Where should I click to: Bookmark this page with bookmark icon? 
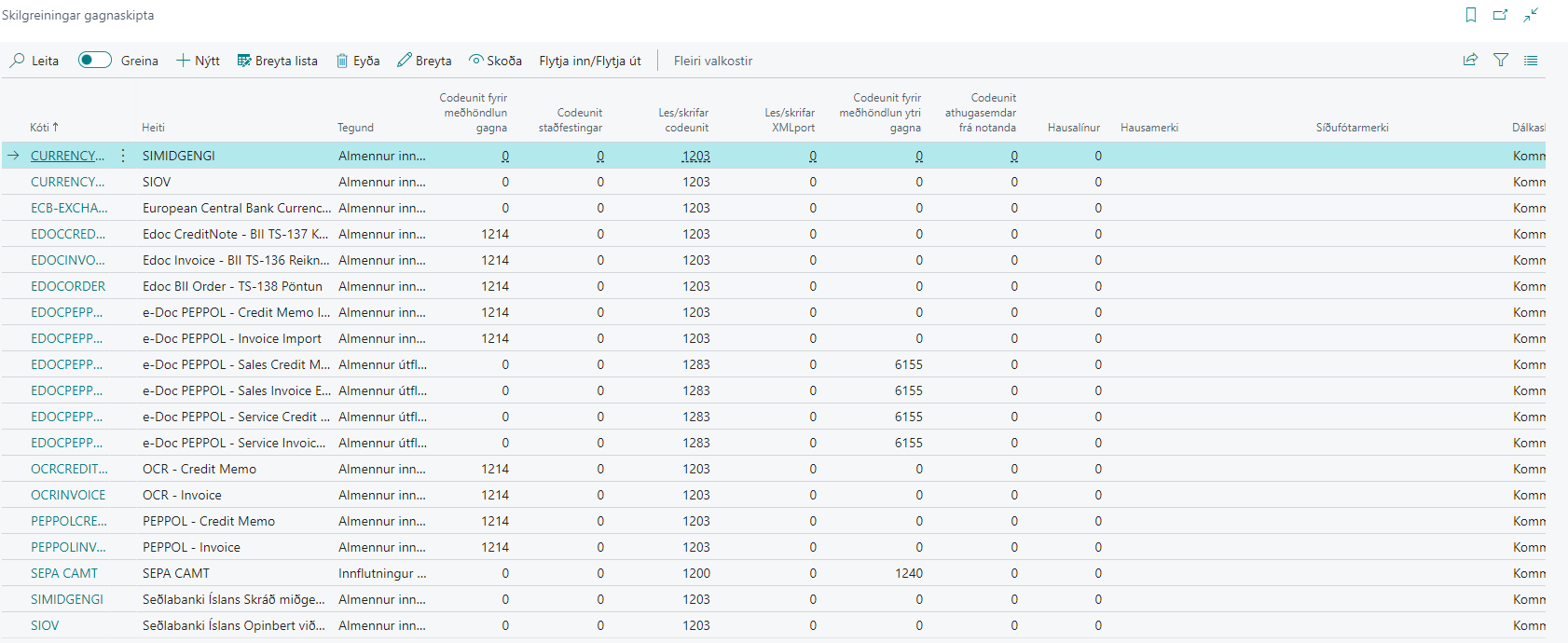point(1471,15)
